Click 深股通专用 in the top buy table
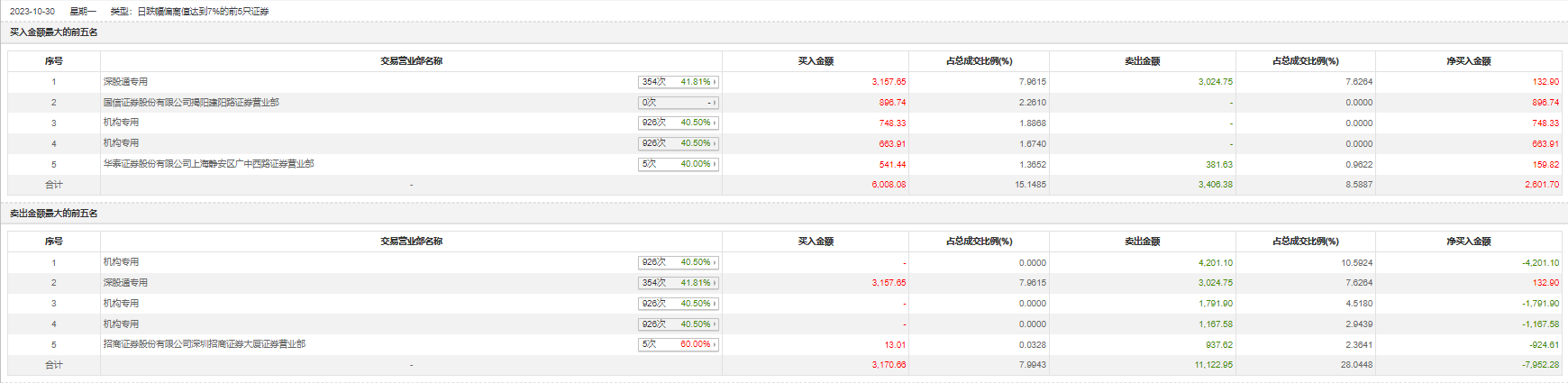 [125, 82]
